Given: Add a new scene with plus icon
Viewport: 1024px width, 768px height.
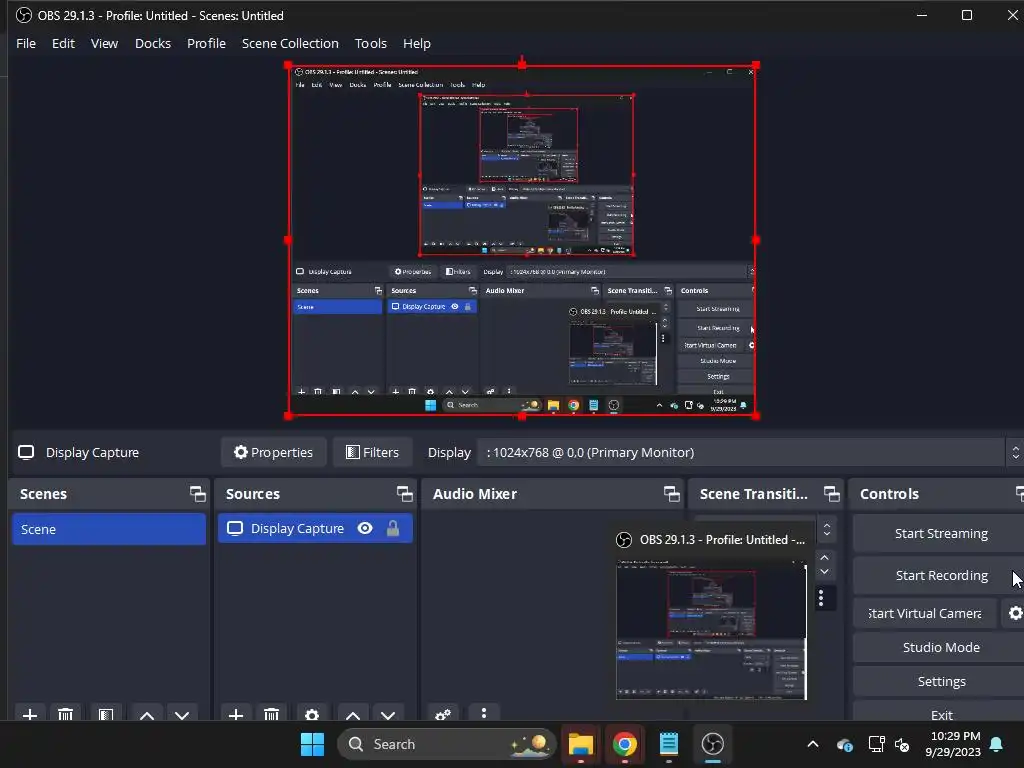Looking at the screenshot, I should coord(29,714).
